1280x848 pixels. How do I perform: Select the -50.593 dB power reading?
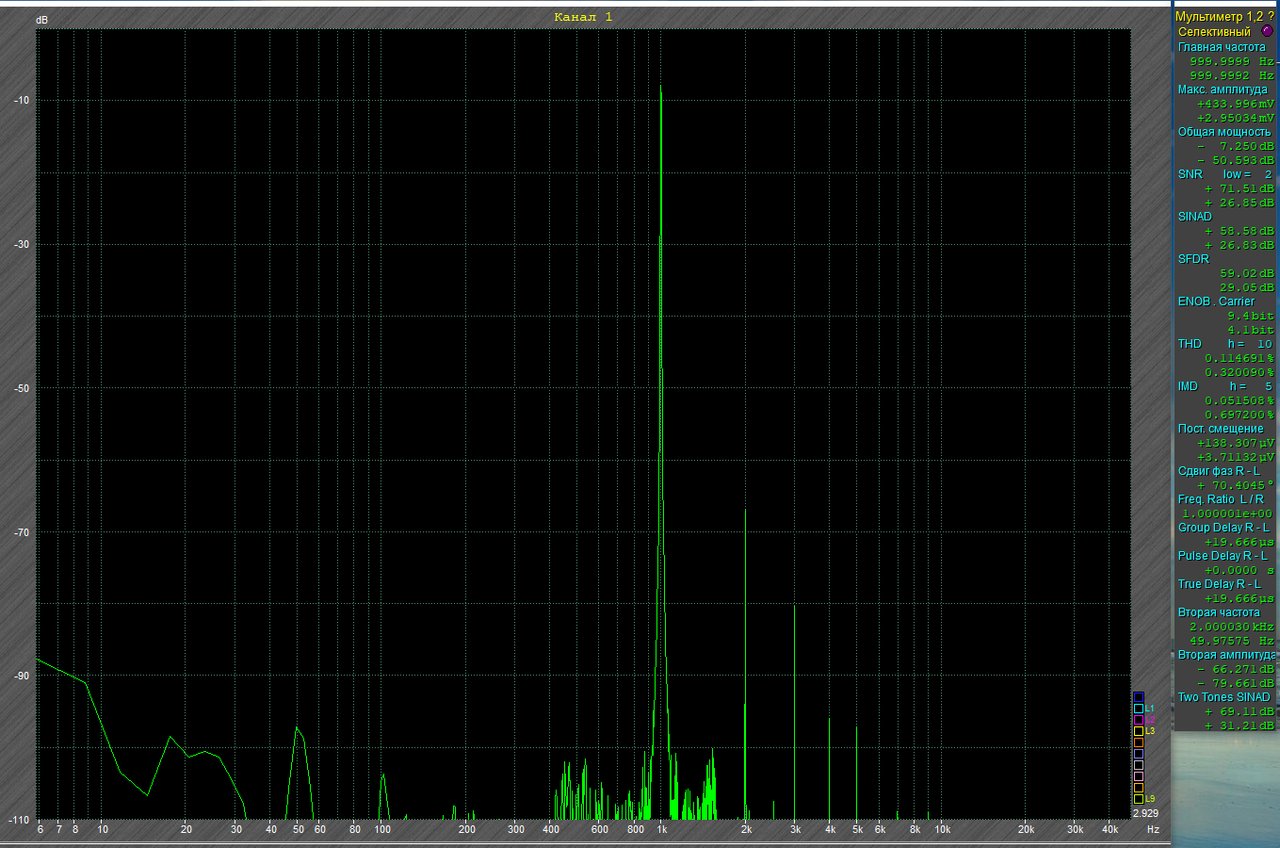1235,160
